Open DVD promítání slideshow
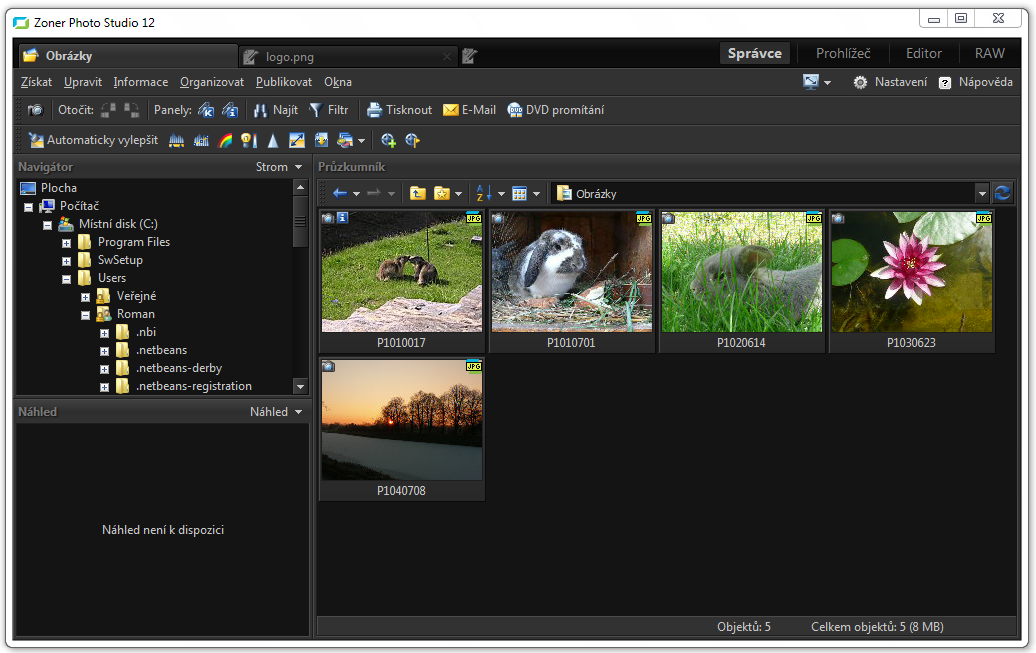 pyautogui.click(x=556, y=110)
